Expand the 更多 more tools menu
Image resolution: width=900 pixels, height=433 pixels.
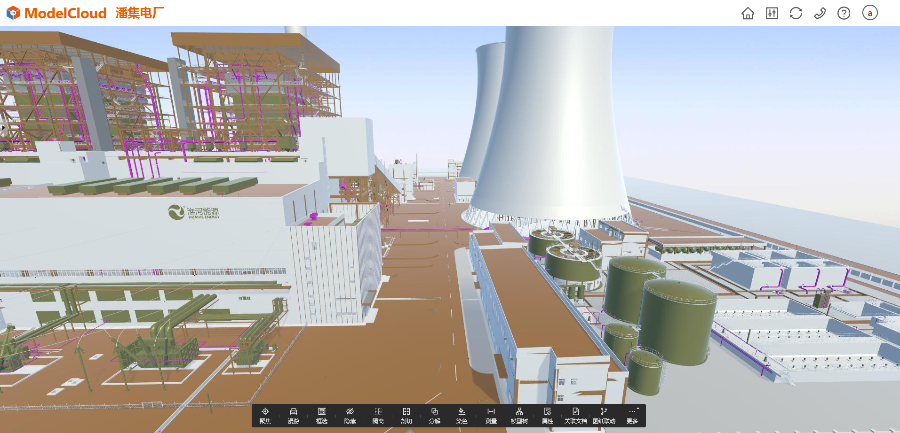coord(632,415)
